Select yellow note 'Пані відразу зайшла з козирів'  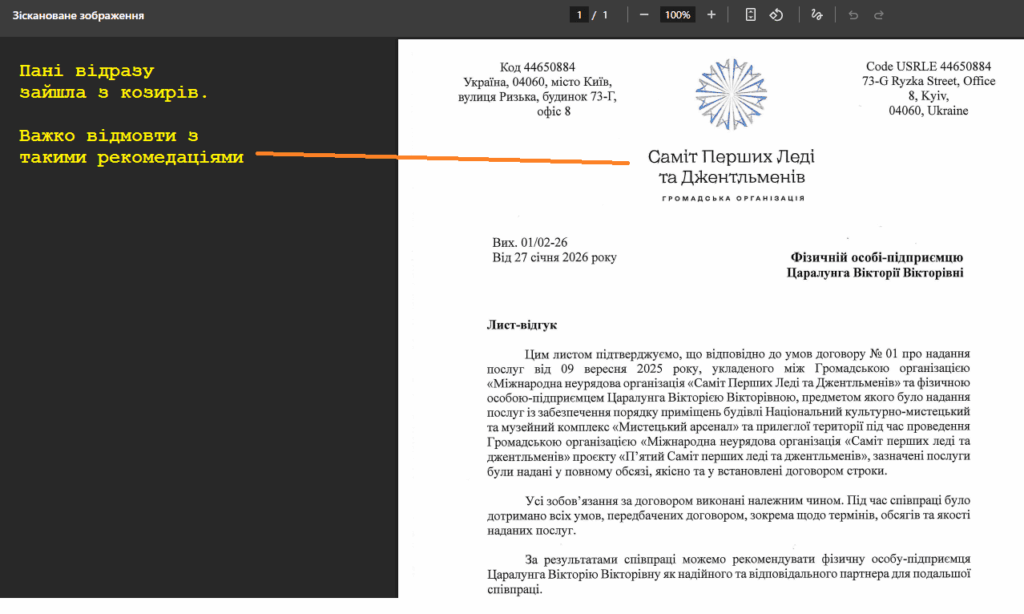pos(114,82)
